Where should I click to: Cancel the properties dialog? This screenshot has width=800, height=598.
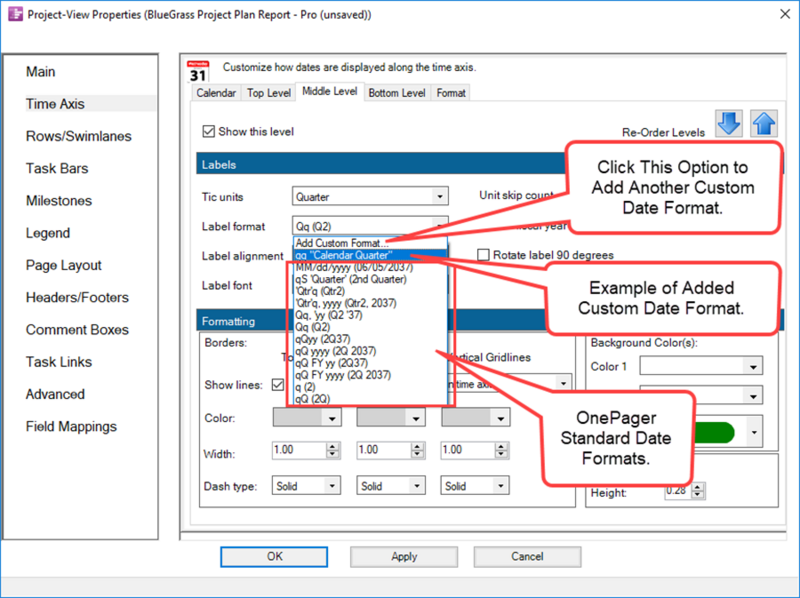click(x=527, y=557)
